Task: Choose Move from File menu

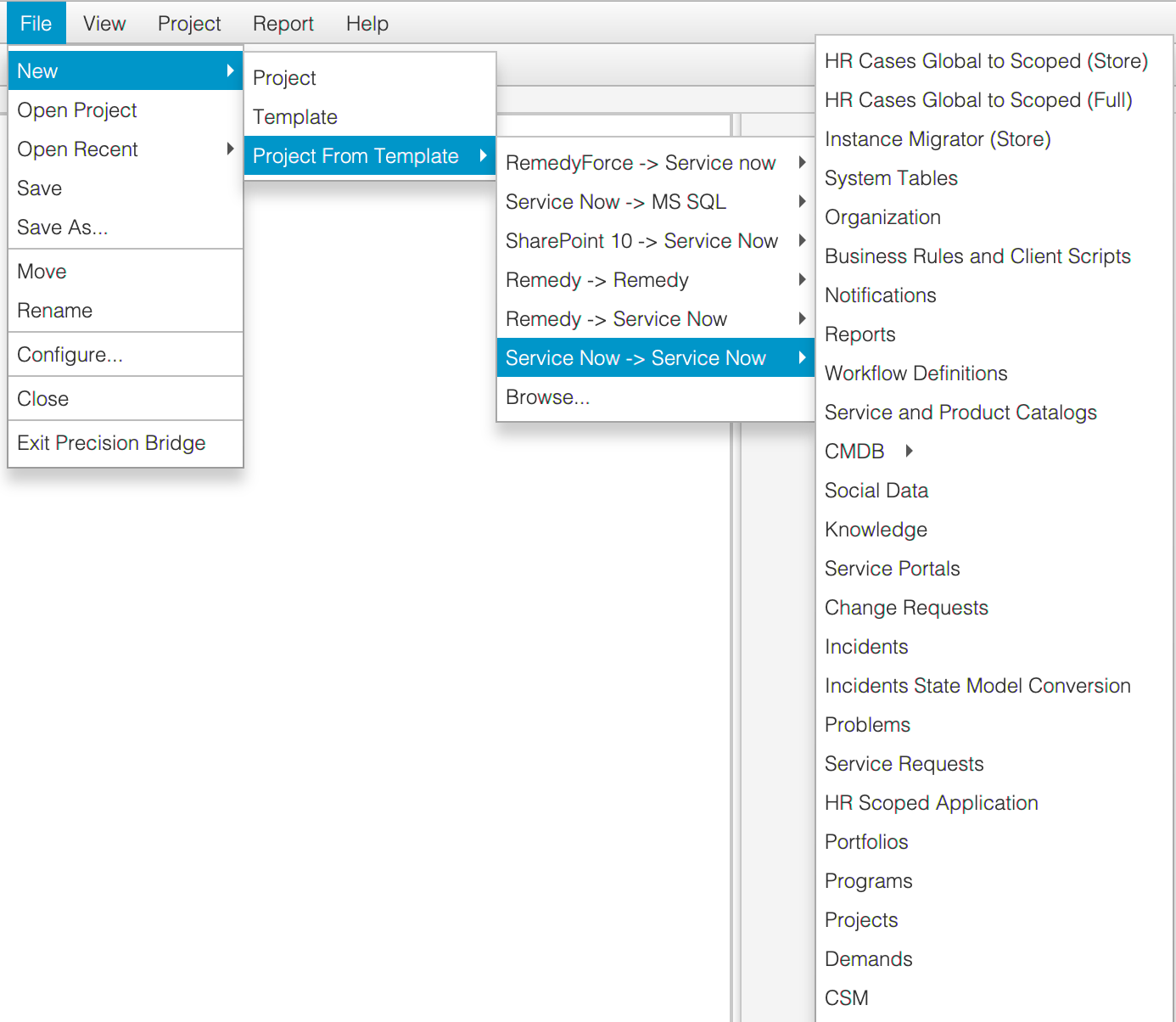Action: 126,271
